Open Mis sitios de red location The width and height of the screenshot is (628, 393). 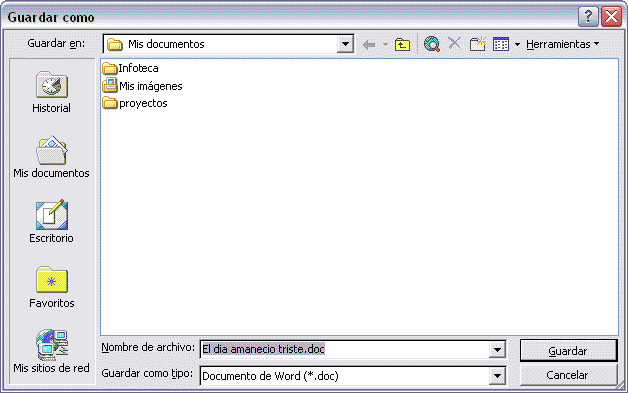[x=51, y=351]
